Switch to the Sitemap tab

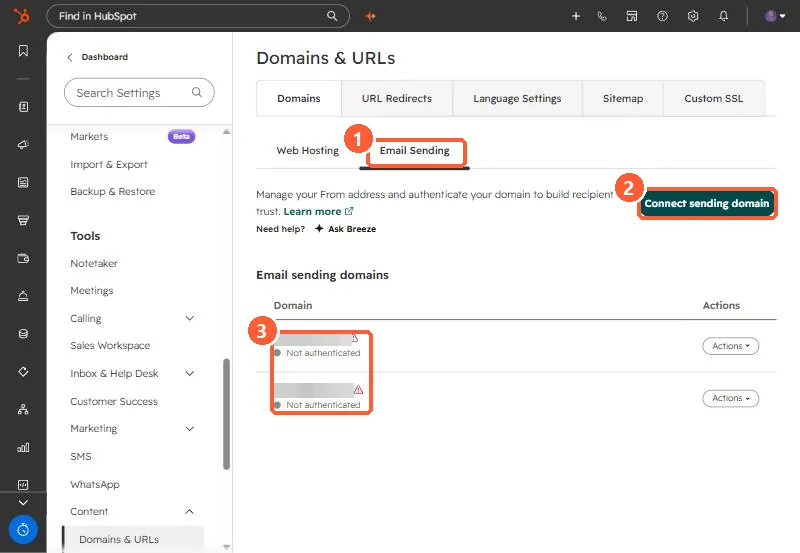click(622, 98)
